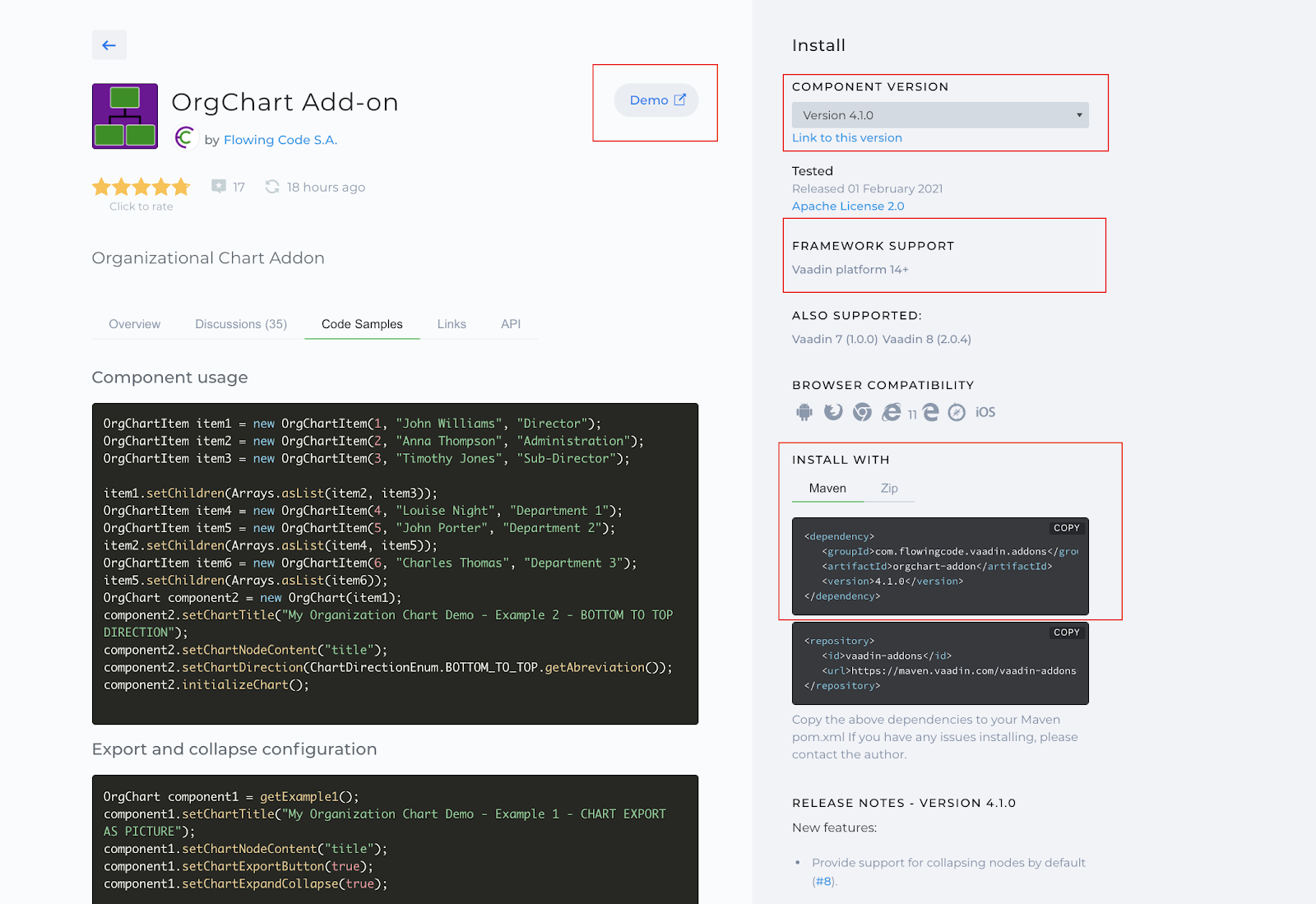Rate the add-on with the fifth star
The height and width of the screenshot is (904, 1316).
pyautogui.click(x=181, y=187)
